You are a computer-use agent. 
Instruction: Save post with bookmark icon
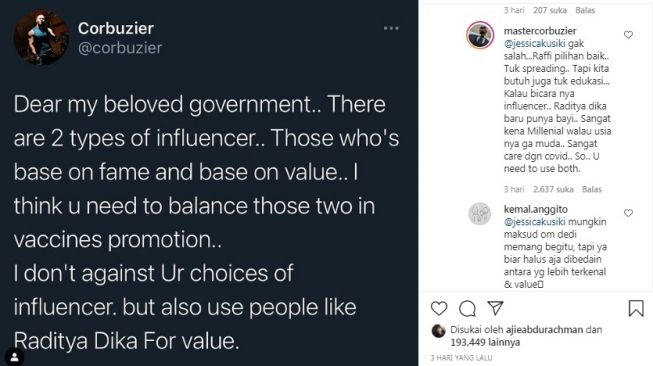(636, 308)
